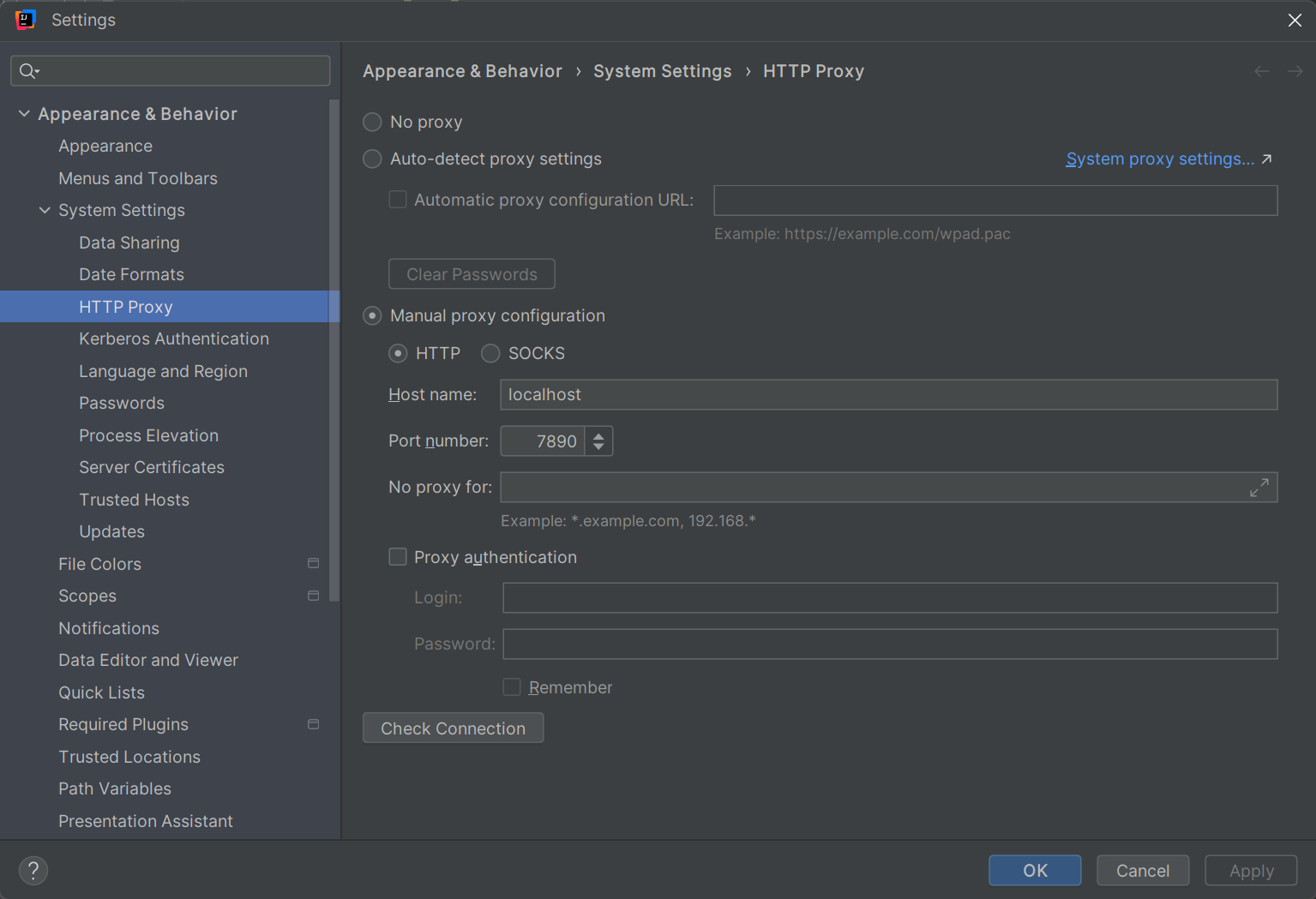Go to the Trusted Hosts settings page
Viewport: 1316px width, 899px height.
point(134,500)
